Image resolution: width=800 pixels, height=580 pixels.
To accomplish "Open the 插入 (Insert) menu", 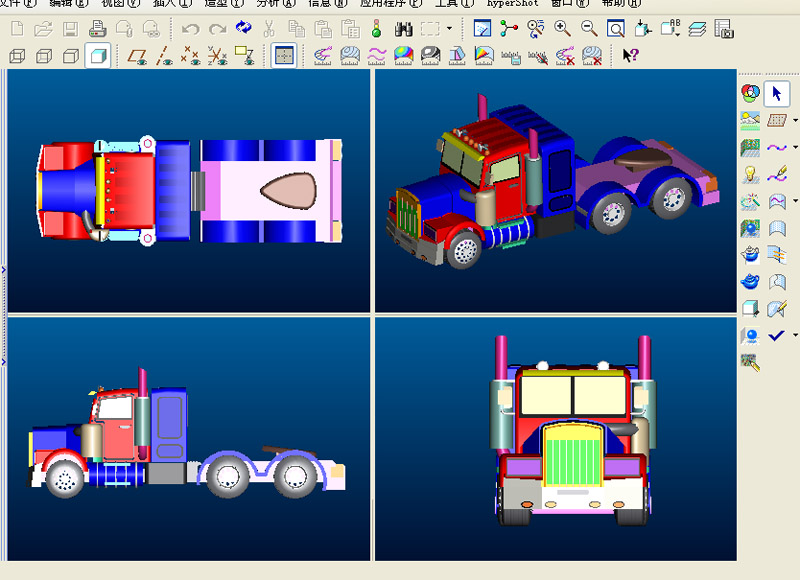I will pos(172,4).
